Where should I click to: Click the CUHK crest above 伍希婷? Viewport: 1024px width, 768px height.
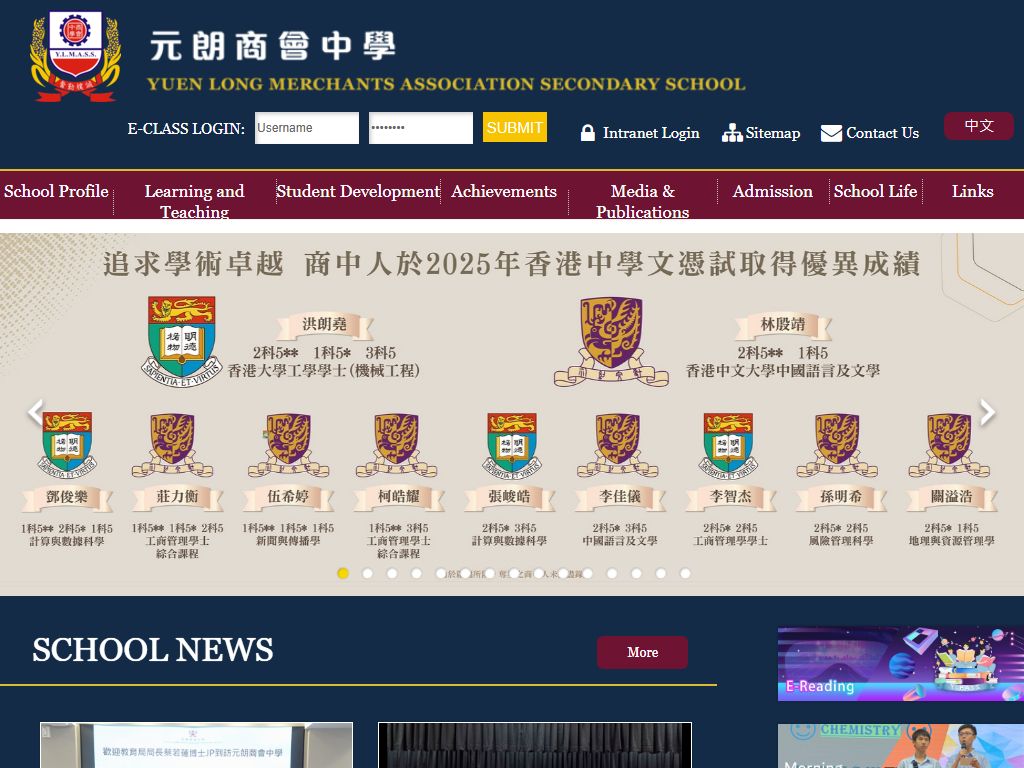(288, 445)
